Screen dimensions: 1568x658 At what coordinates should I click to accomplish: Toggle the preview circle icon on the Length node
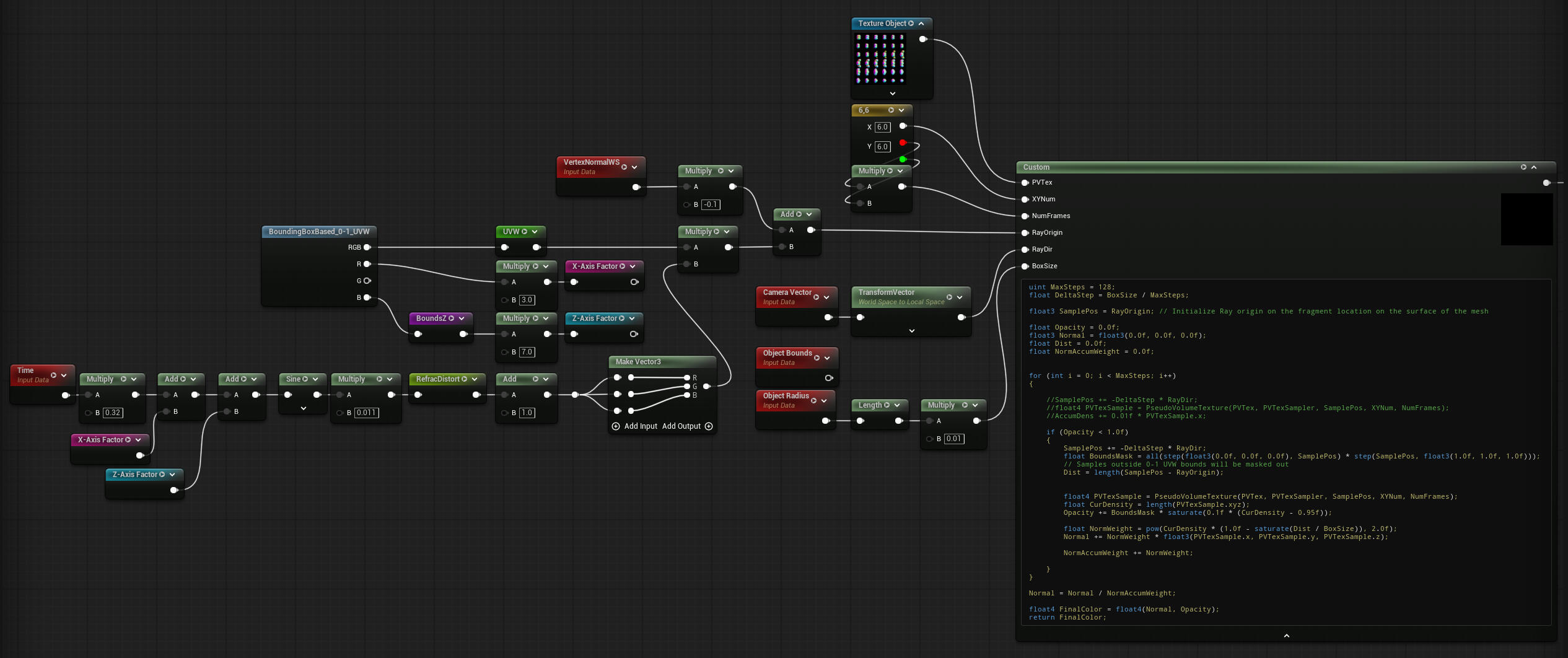point(887,405)
